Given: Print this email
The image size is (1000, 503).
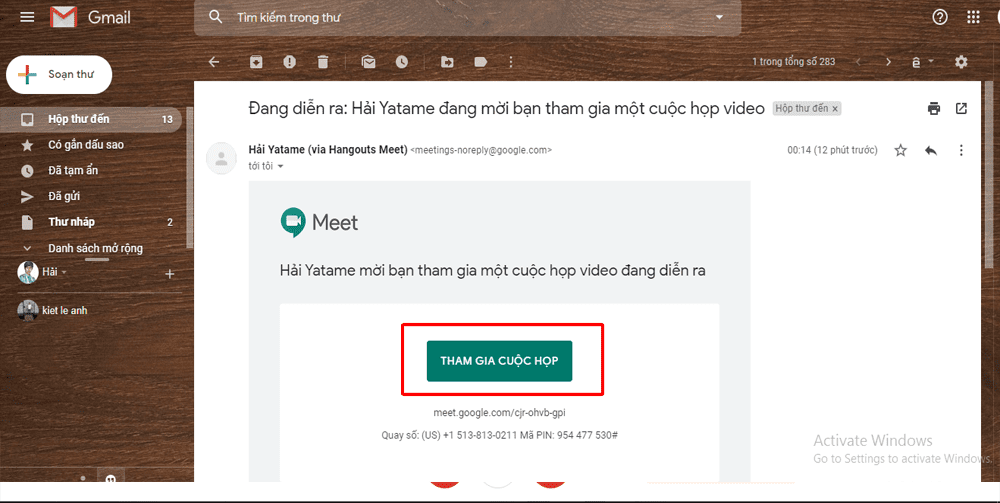Looking at the screenshot, I should tap(934, 108).
